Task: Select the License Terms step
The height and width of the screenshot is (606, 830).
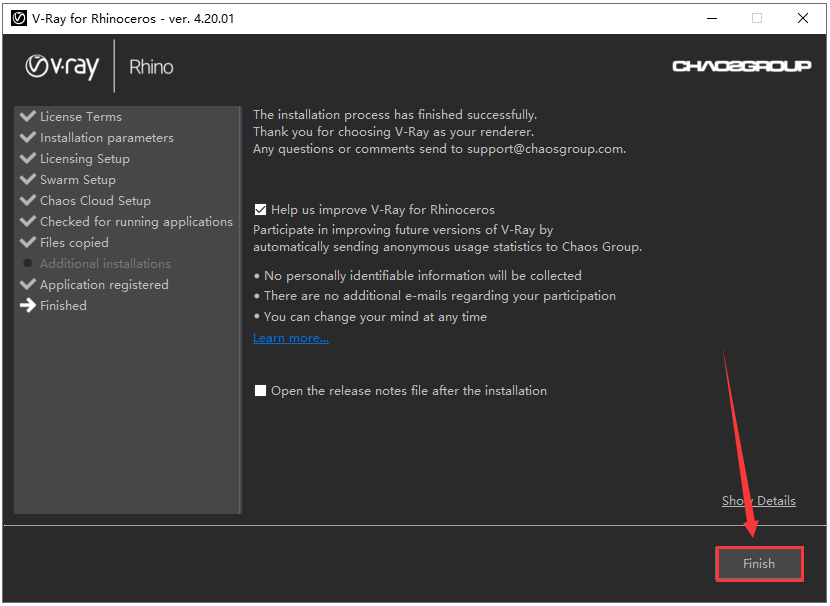Action: pyautogui.click(x=80, y=116)
